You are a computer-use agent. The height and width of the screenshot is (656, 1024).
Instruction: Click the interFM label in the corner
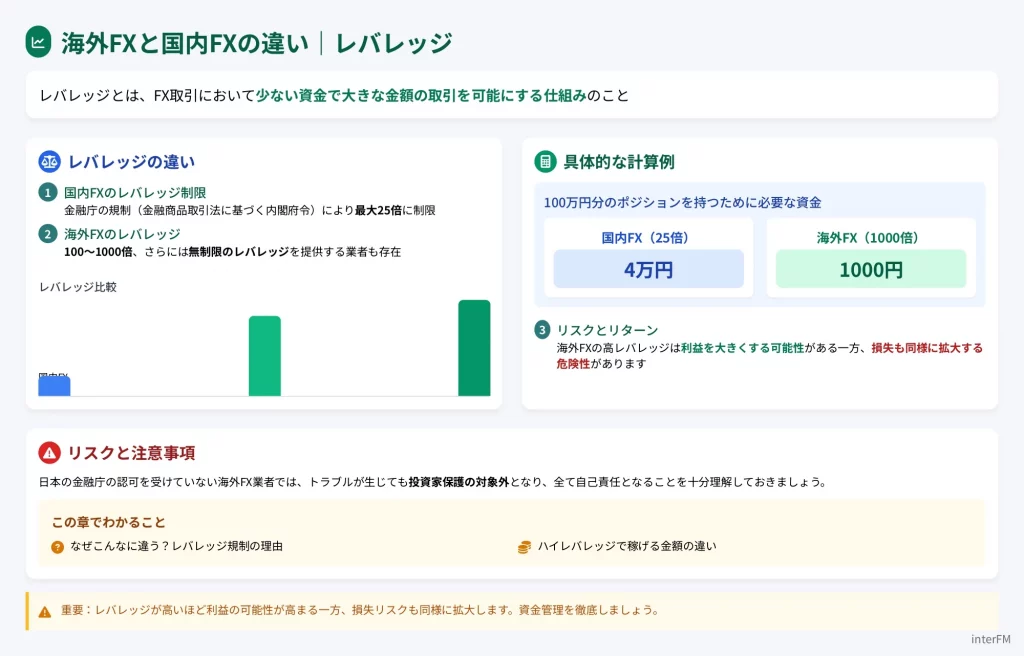click(x=992, y=639)
